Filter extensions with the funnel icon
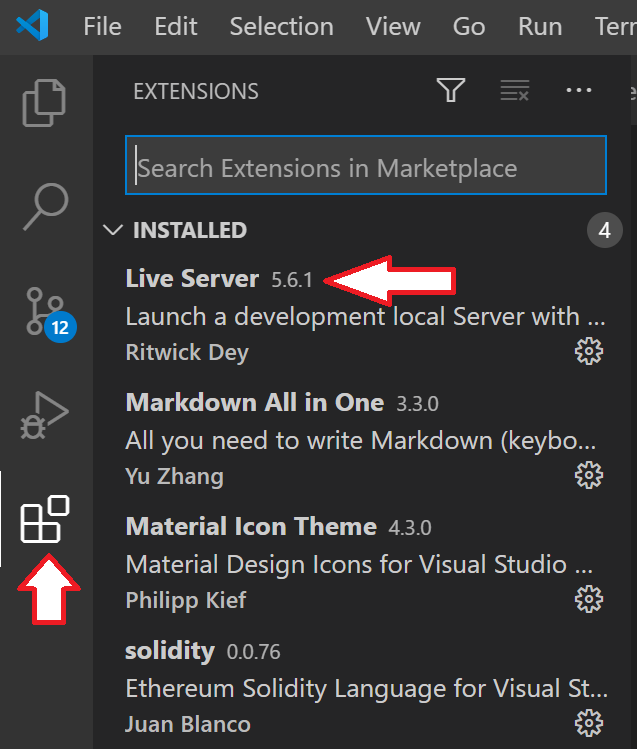 (x=451, y=90)
